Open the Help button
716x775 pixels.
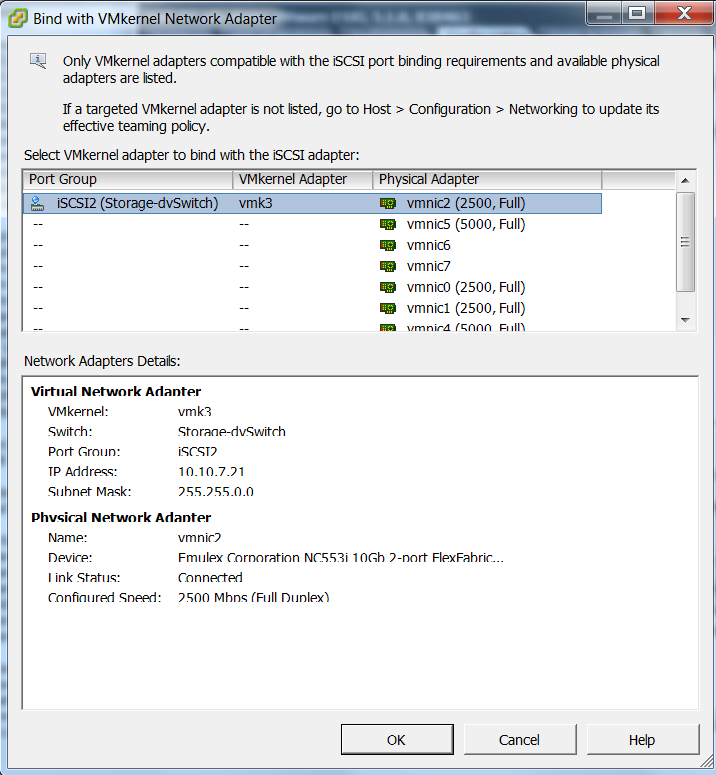tap(642, 740)
